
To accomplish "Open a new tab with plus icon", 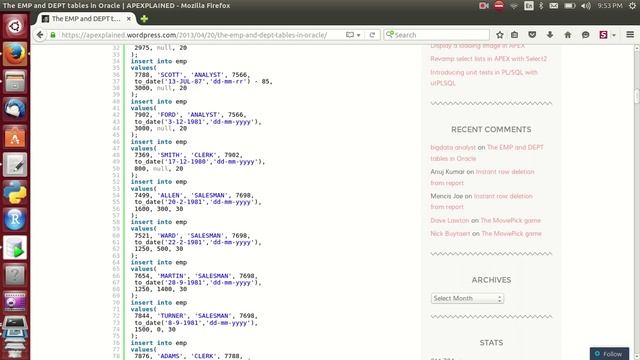I will point(144,19).
